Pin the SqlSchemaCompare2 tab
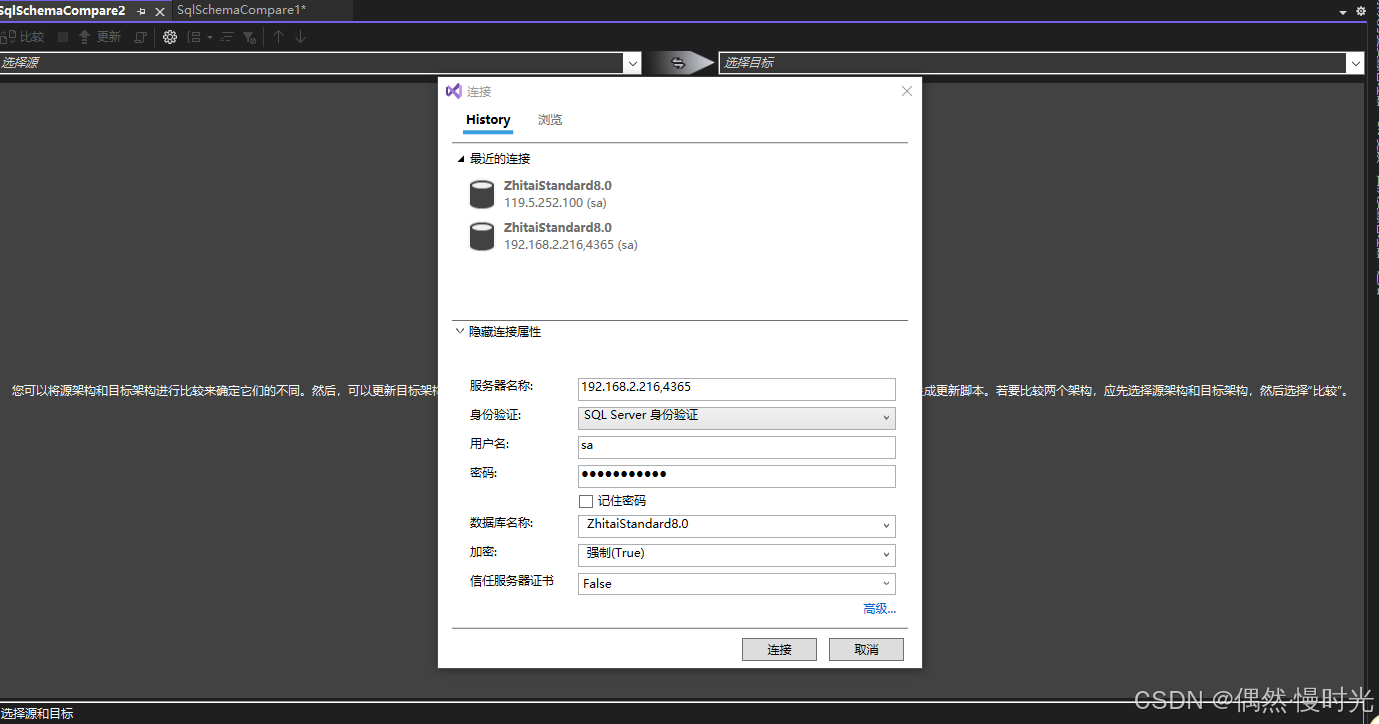This screenshot has width=1379, height=724. (141, 11)
